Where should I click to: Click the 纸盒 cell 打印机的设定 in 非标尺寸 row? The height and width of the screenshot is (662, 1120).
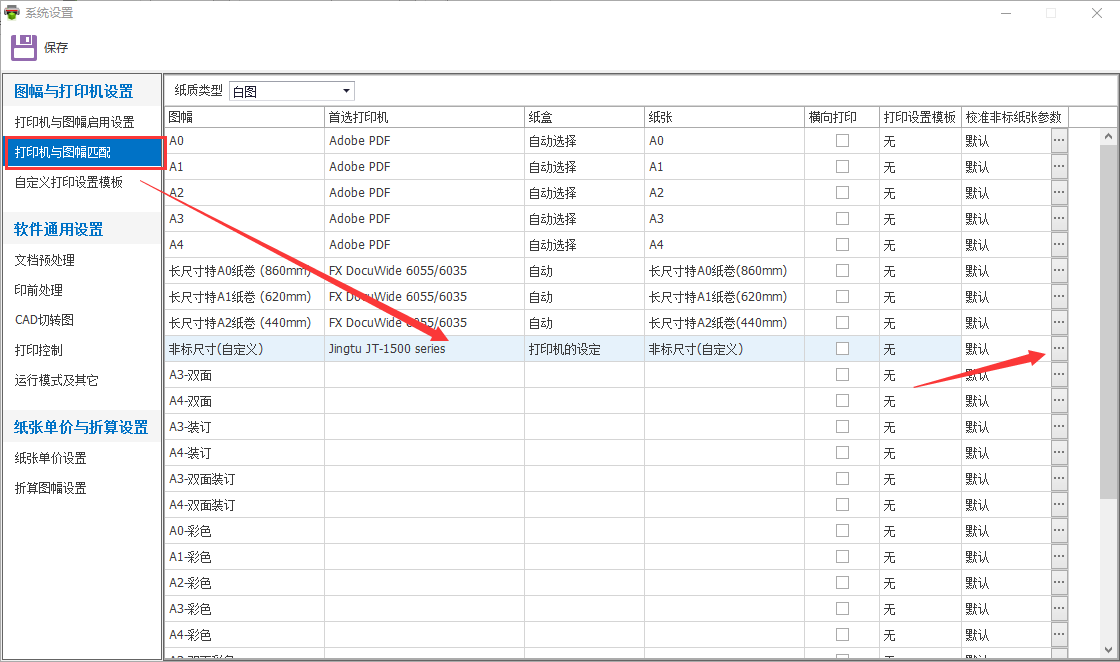pyautogui.click(x=583, y=349)
